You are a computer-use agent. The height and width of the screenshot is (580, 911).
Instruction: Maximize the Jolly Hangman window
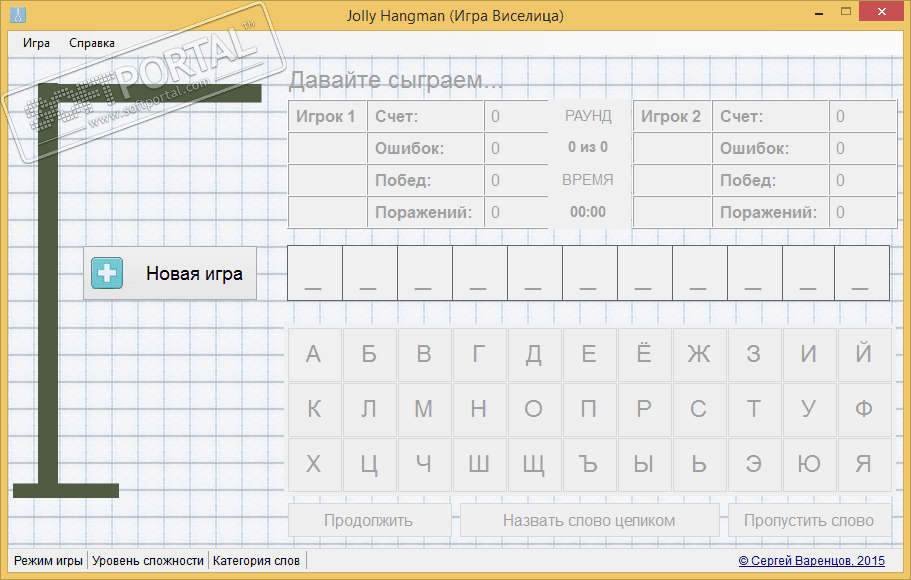tap(846, 12)
